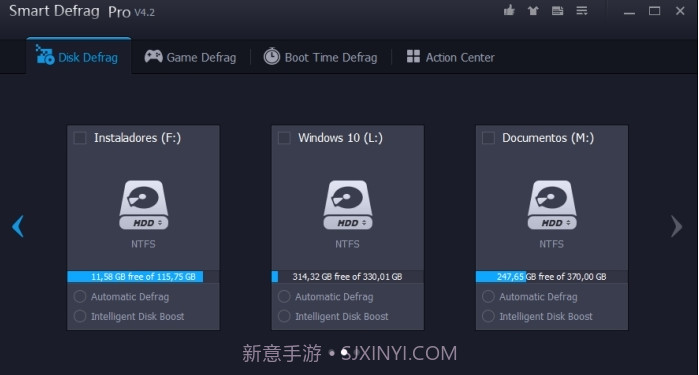Open the Disk Defrag tab

pos(78,56)
